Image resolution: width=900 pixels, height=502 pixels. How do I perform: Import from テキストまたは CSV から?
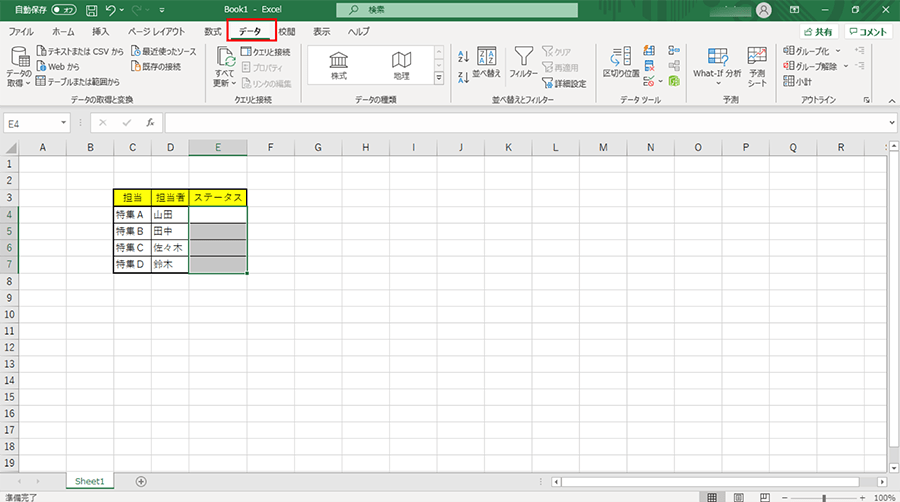80,52
